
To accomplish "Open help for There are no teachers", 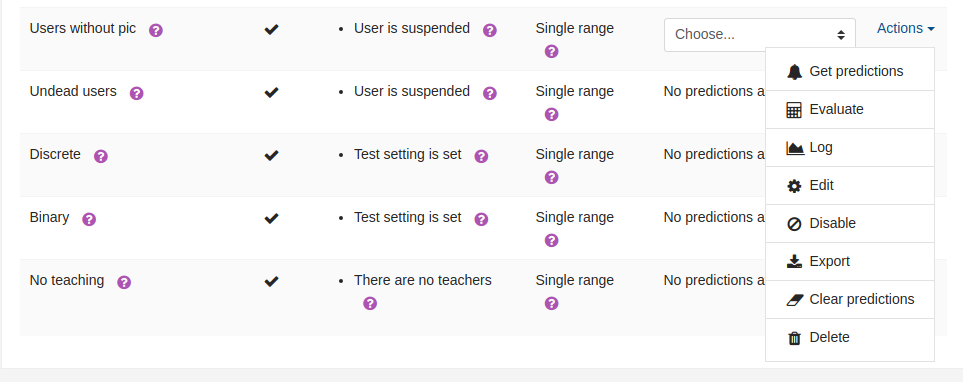I will coord(370,303).
